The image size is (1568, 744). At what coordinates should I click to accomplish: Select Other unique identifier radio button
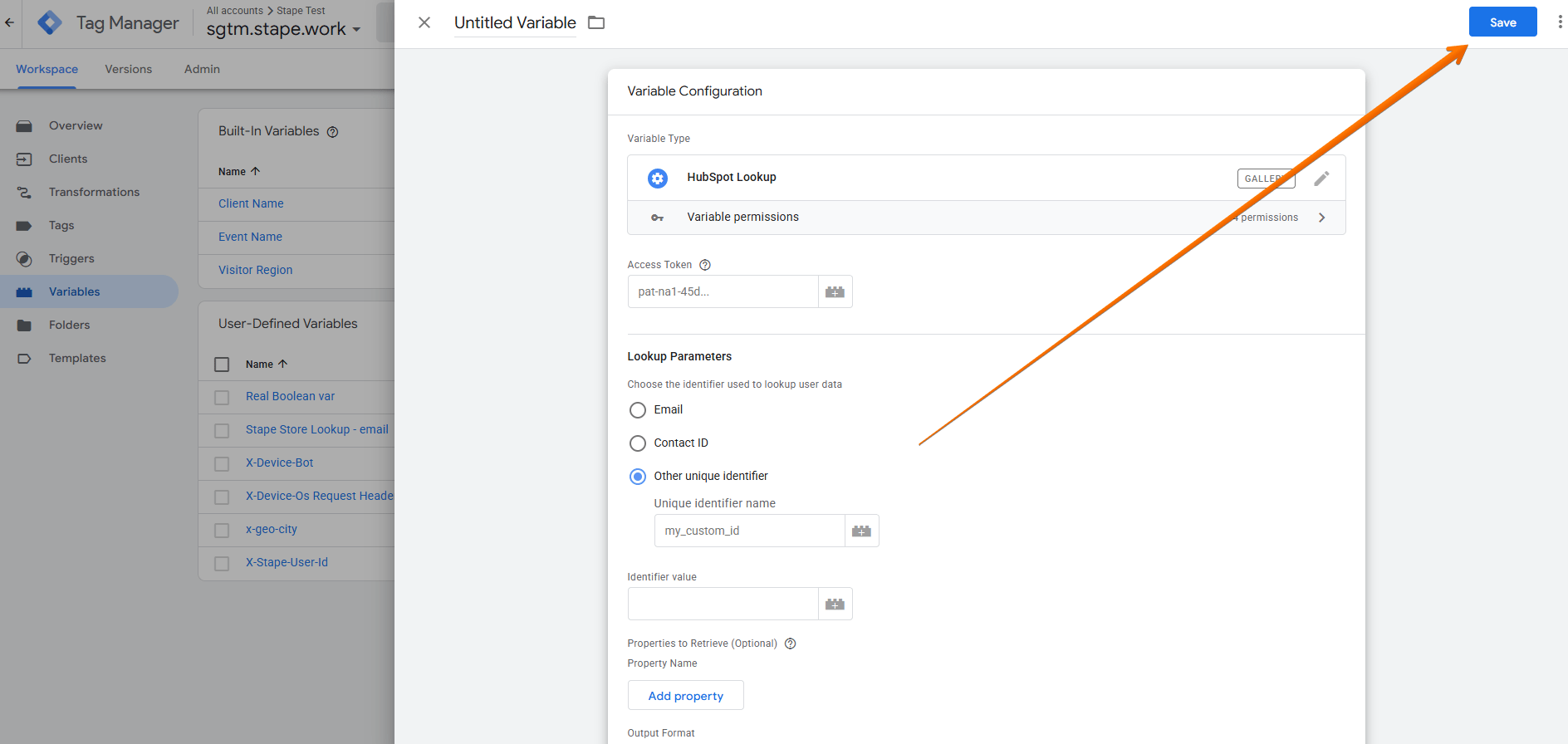(x=638, y=477)
